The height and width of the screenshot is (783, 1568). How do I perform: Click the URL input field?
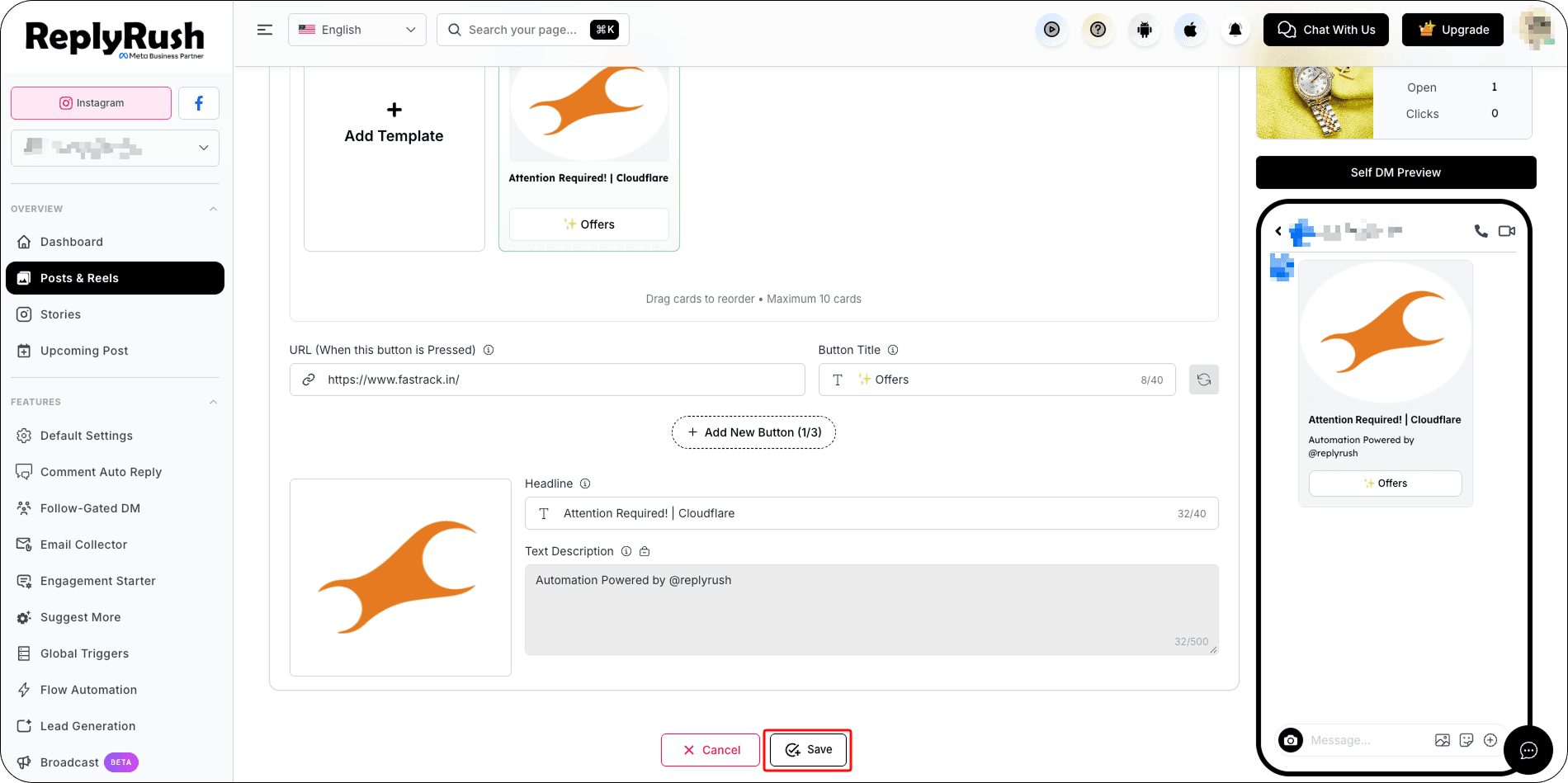[x=547, y=380]
